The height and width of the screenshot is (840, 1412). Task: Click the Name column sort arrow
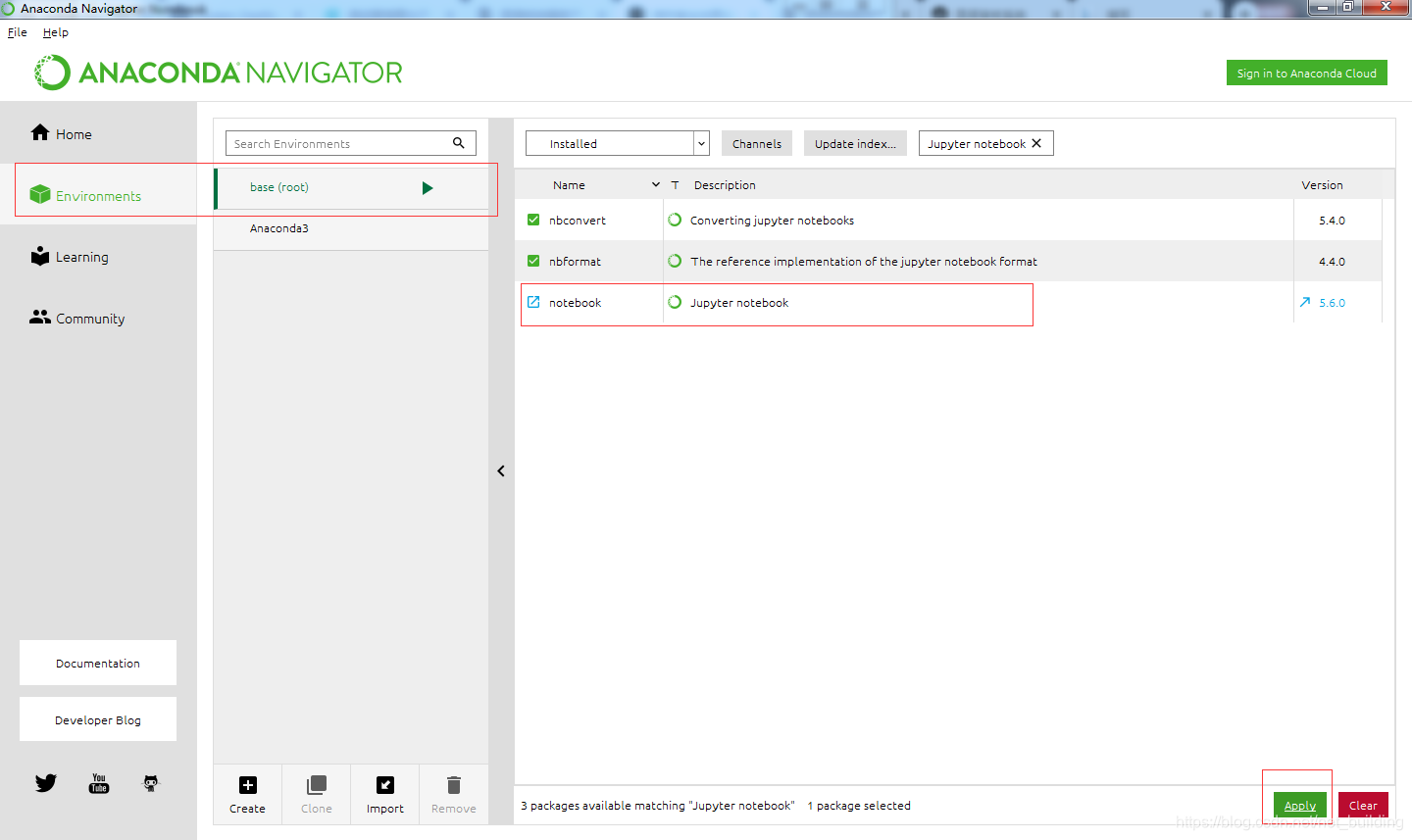pos(656,184)
